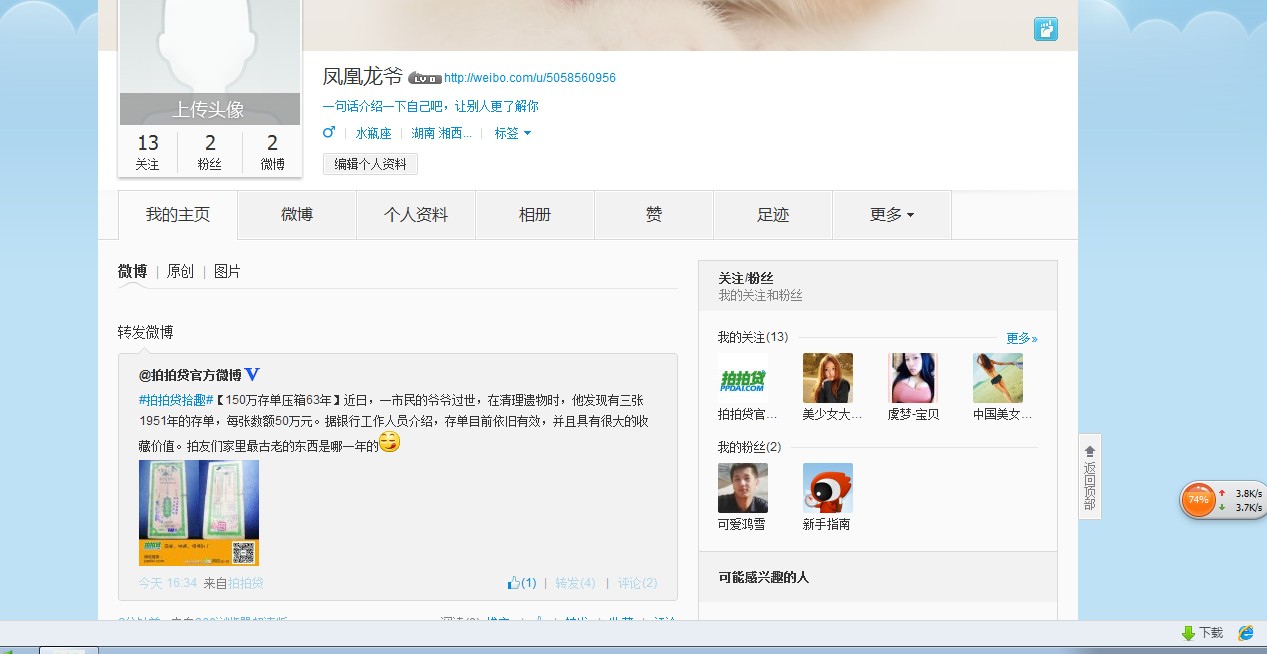Image resolution: width=1267 pixels, height=654 pixels.
Task: Click the 今天 16:34 timestamp
Action: (168, 583)
